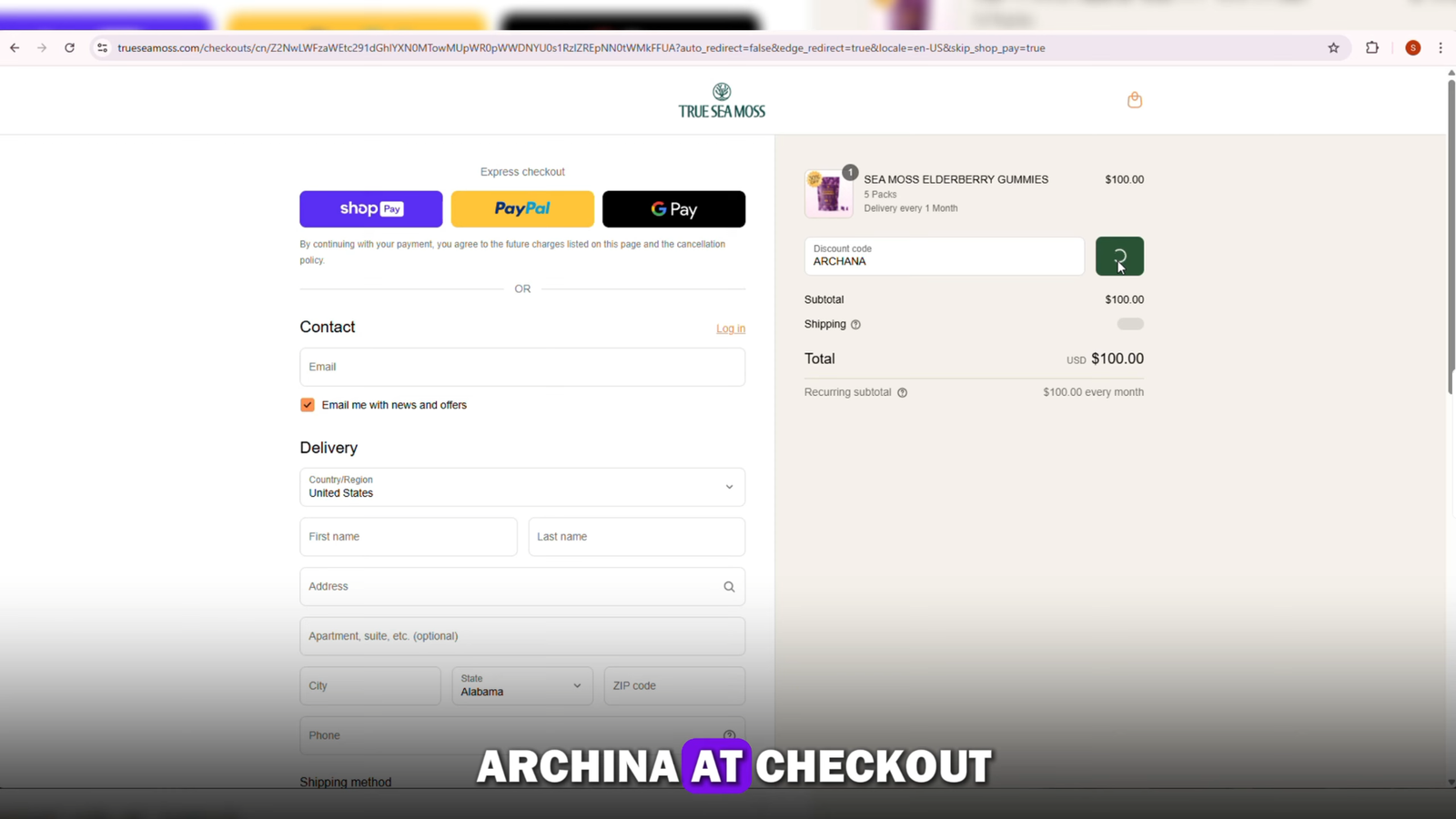Click the Recurring subtotal info icon
The width and height of the screenshot is (1456, 819).
pos(902,393)
